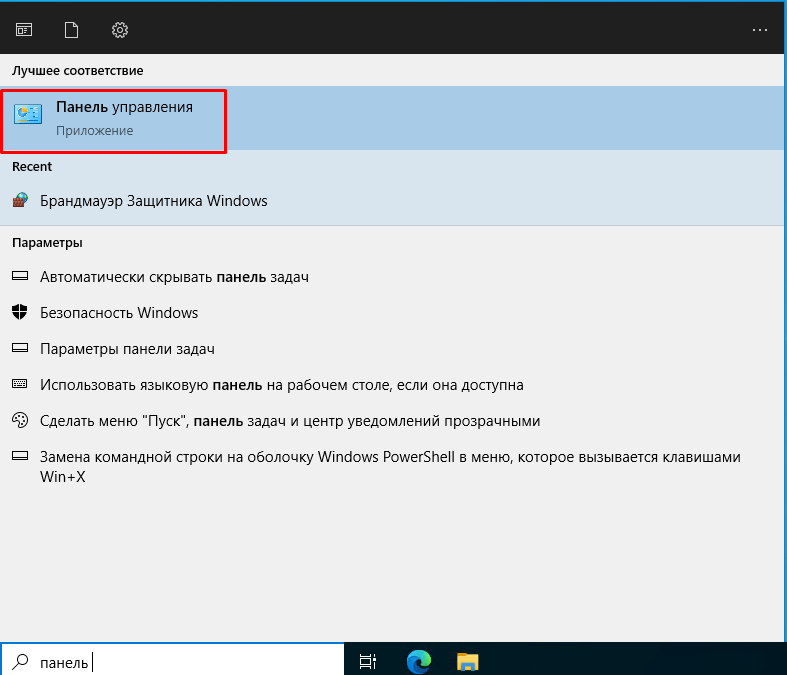
Task: Click the Control Panel app icon
Action: point(28,114)
